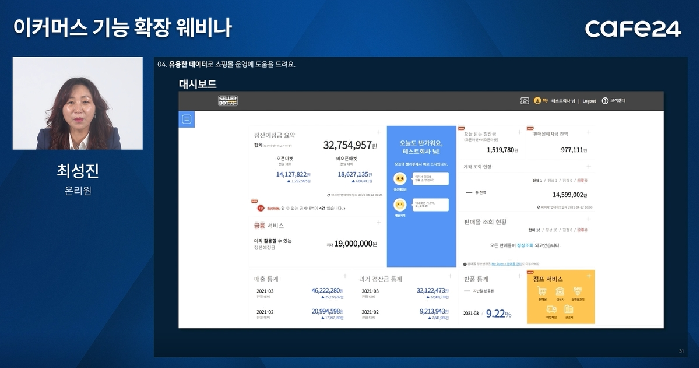Expand the yellow service panel plus
The height and width of the screenshot is (368, 699).
click(x=589, y=276)
